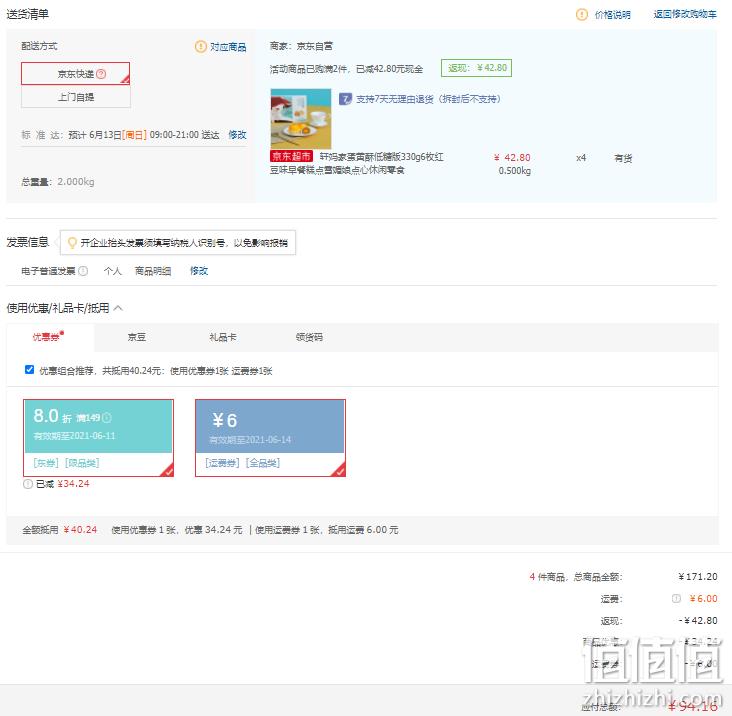Click 修改 next to delivery time

pyautogui.click(x=237, y=135)
